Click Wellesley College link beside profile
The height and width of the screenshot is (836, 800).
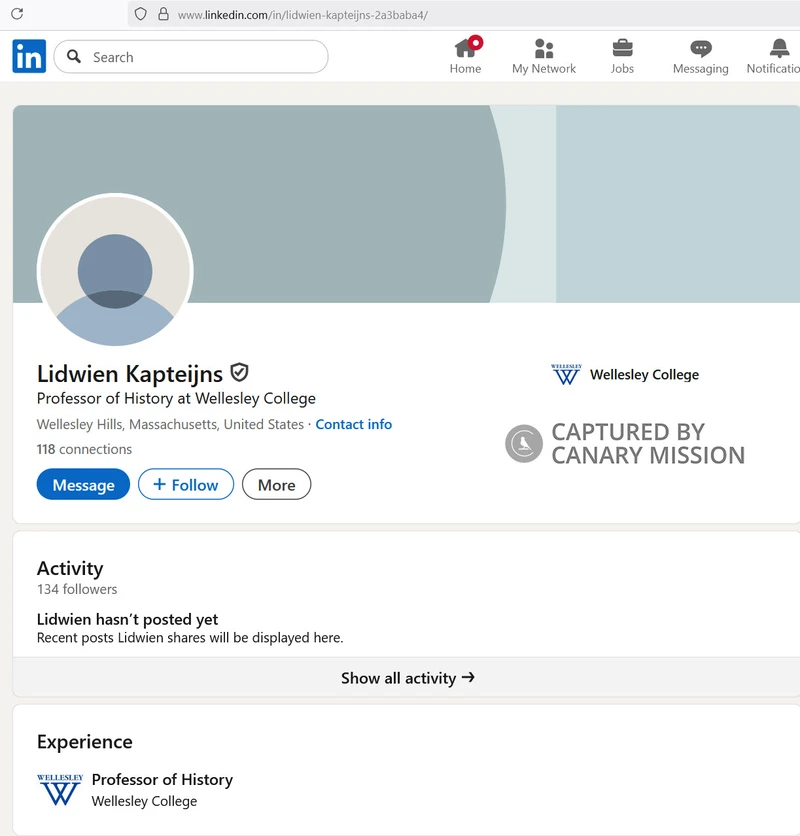coord(644,375)
